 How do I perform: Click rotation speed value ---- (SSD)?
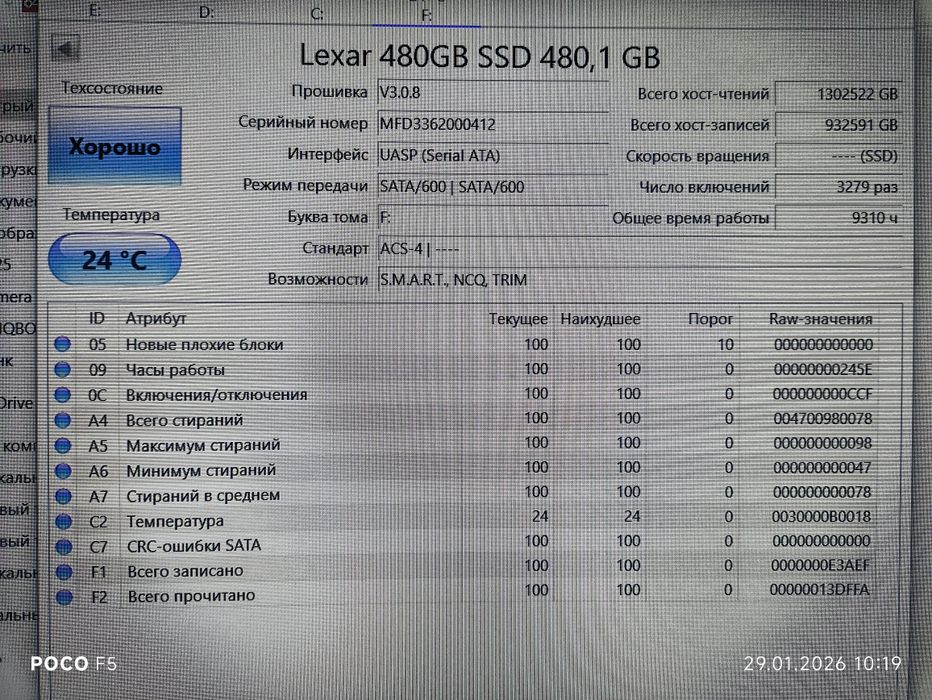click(839, 156)
